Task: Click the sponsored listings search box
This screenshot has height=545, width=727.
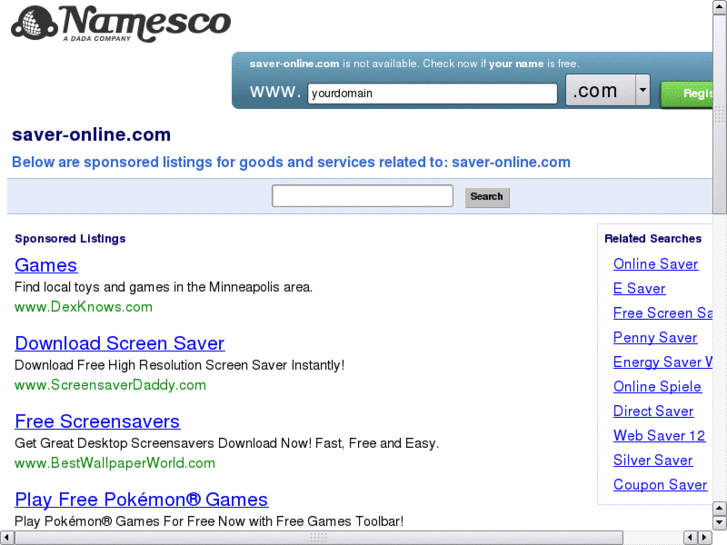Action: click(x=363, y=196)
